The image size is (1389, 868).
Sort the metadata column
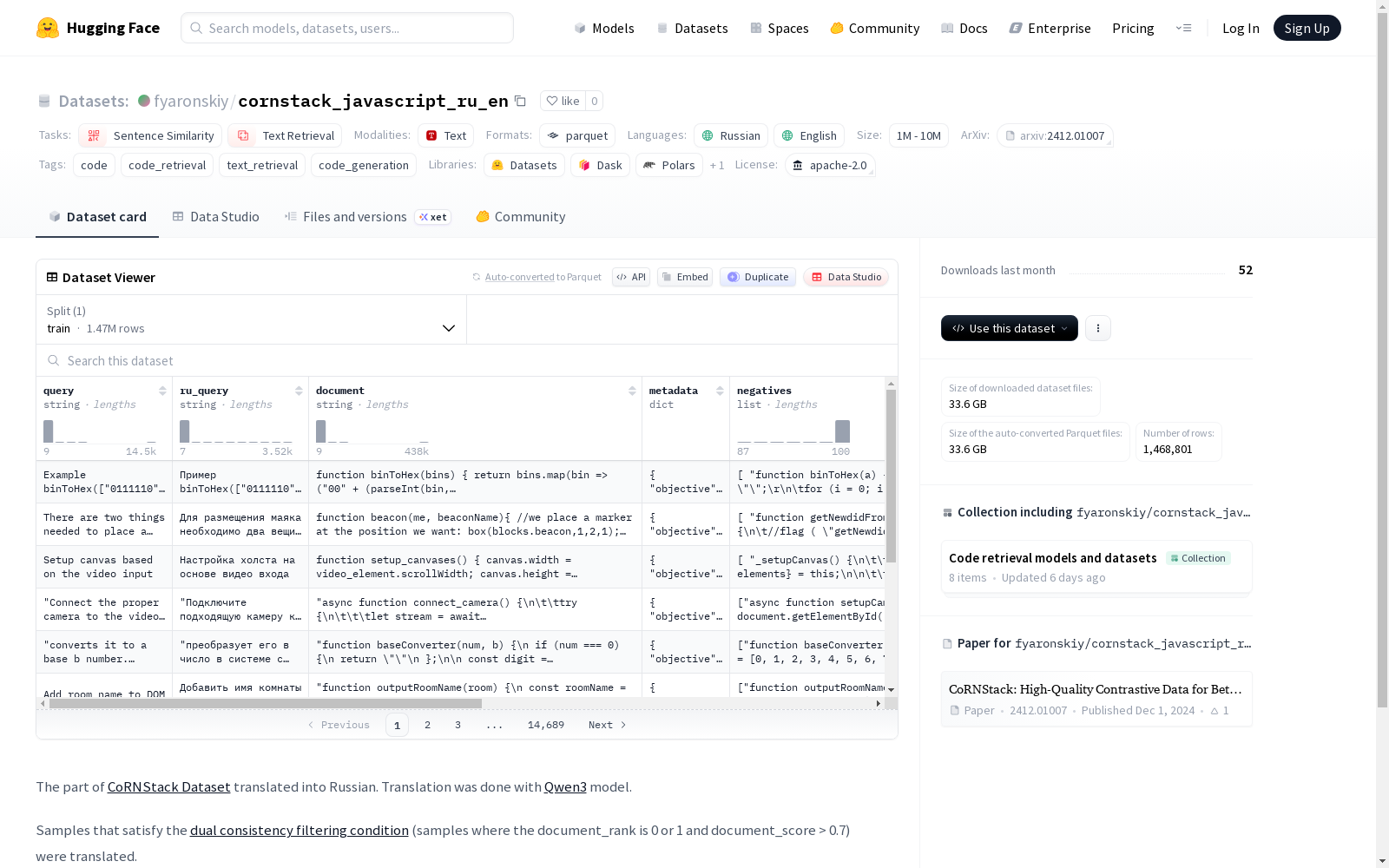720,391
